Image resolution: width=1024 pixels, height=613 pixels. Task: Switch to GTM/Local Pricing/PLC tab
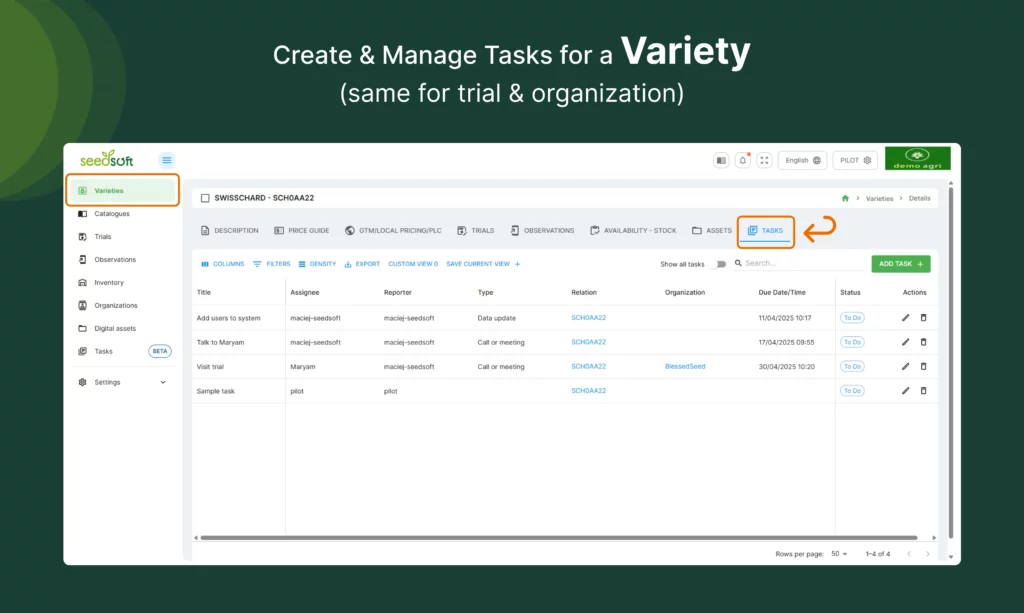click(393, 230)
